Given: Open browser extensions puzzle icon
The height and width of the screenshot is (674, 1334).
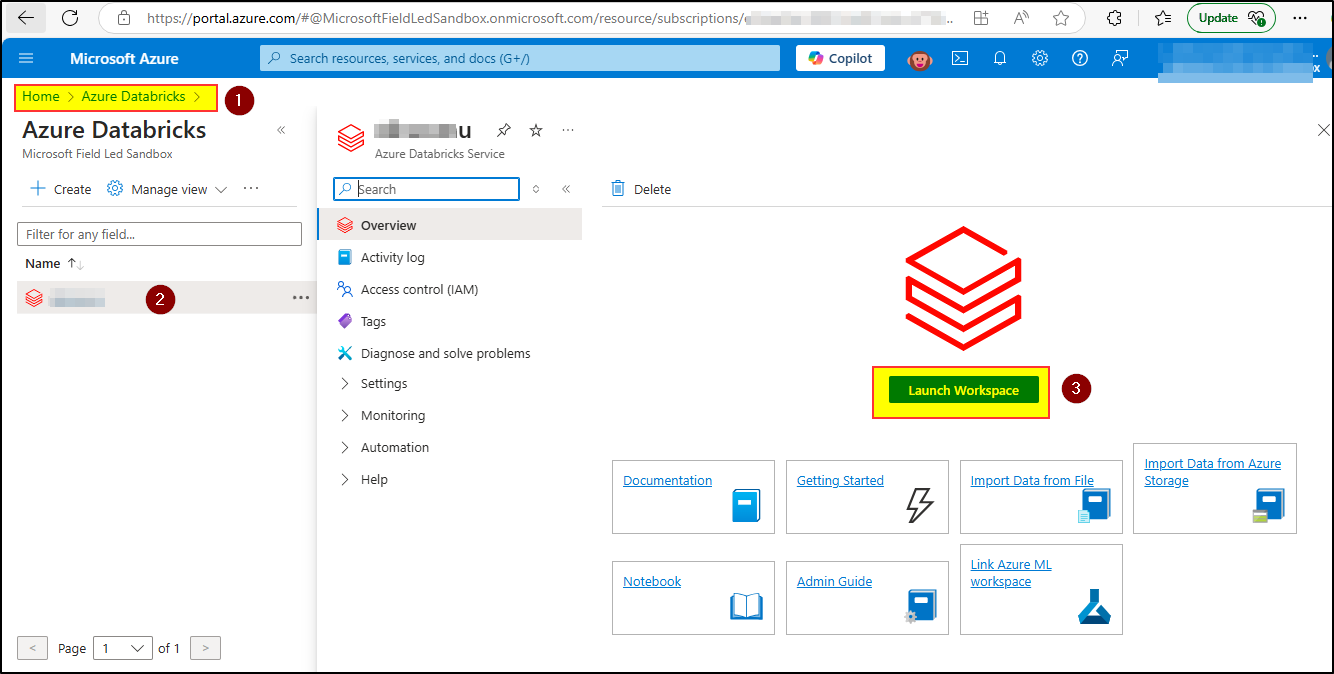Looking at the screenshot, I should (1115, 18).
